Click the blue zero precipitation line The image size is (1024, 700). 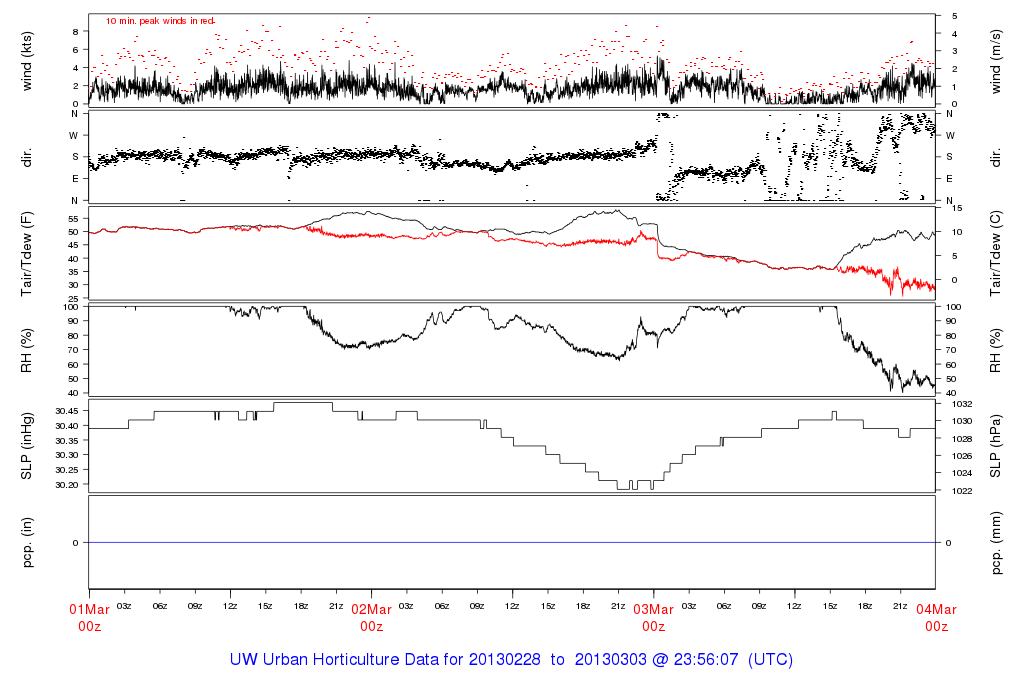point(512,543)
